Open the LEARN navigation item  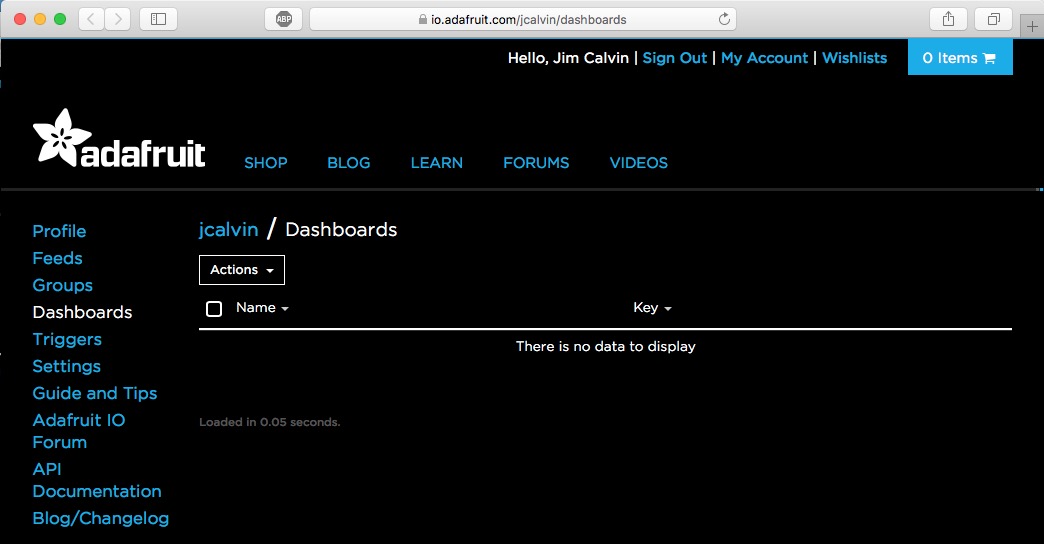point(437,163)
